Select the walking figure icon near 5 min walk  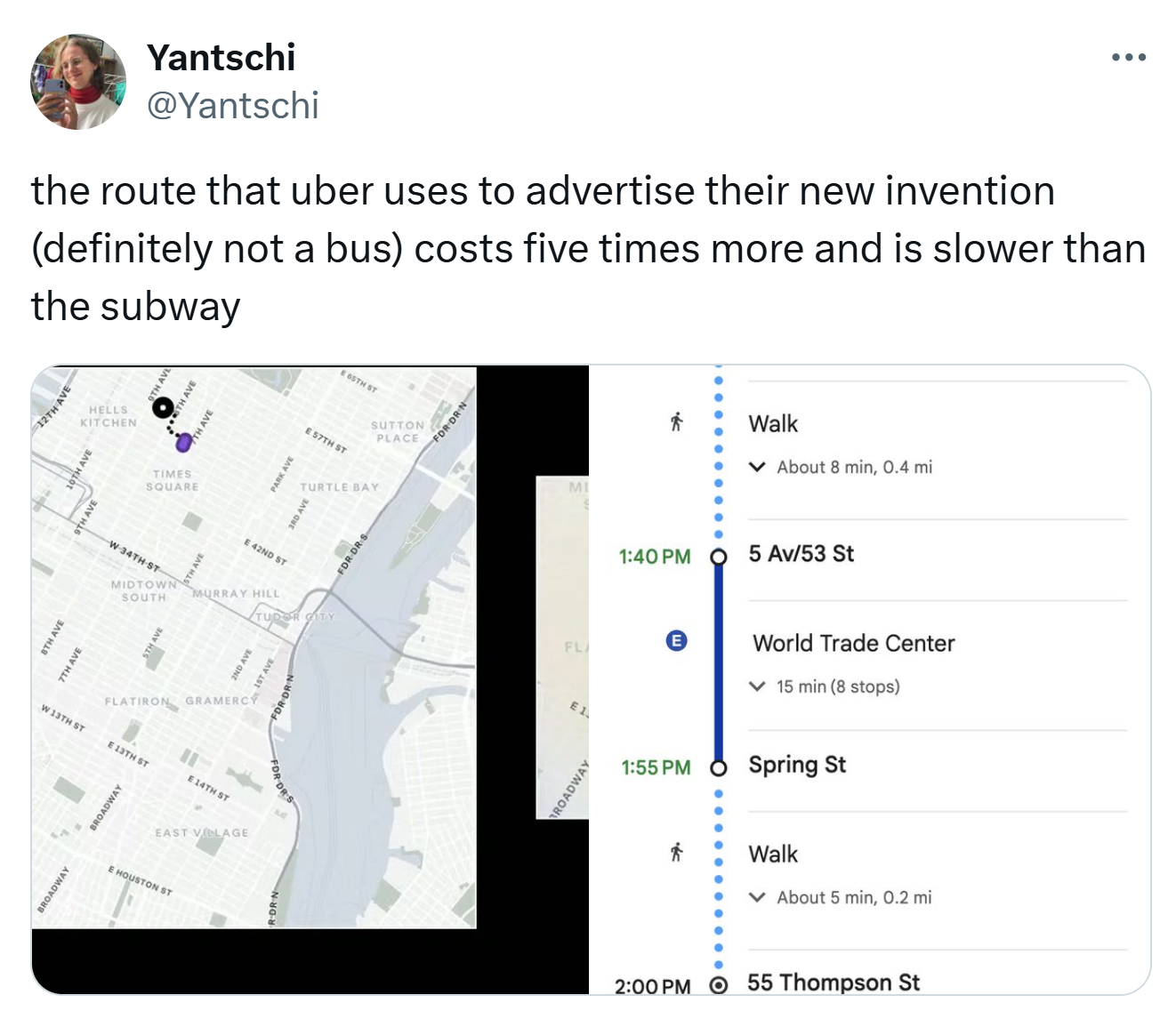[x=676, y=854]
